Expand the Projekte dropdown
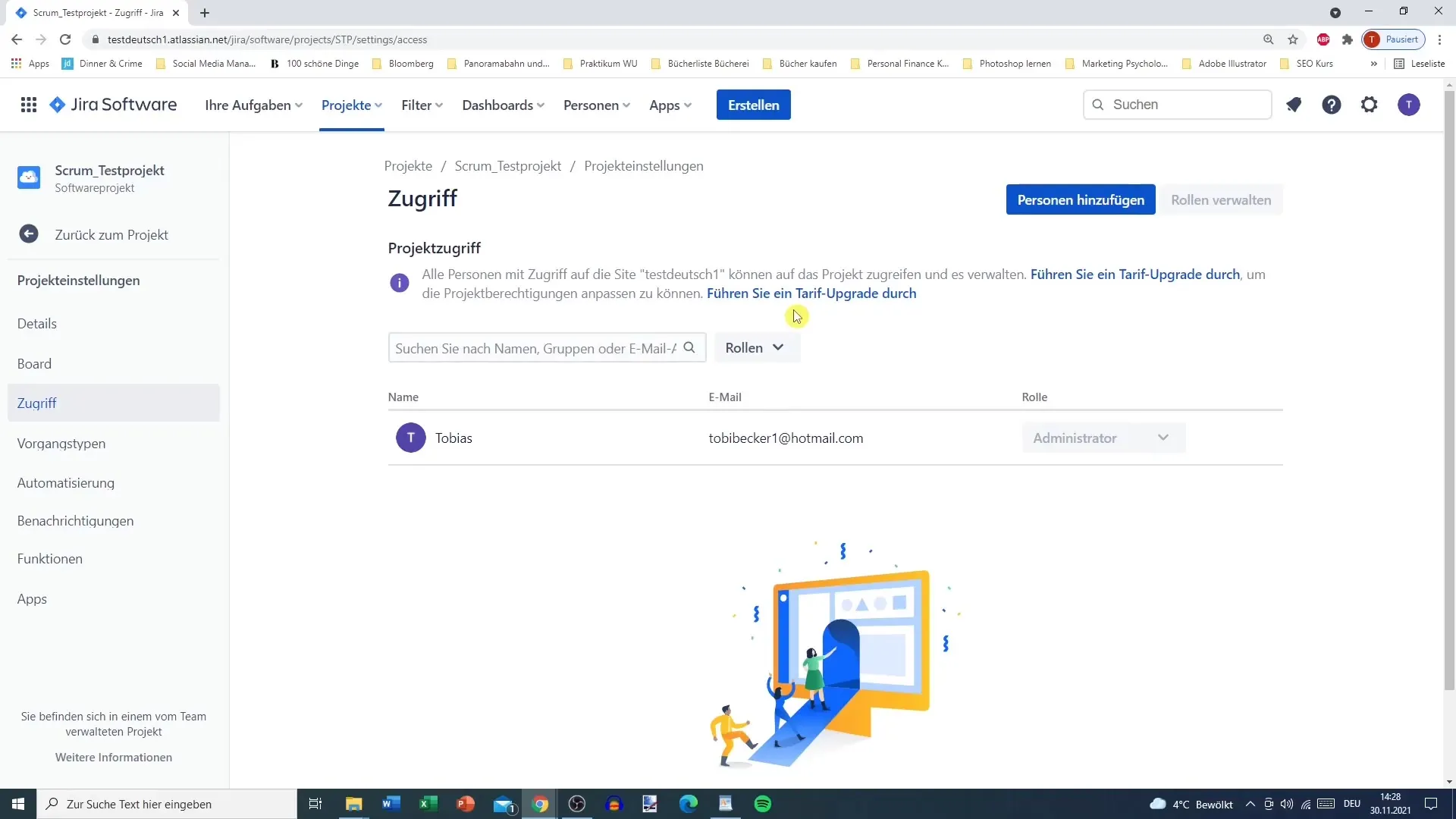Viewport: 1456px width, 819px height. pos(351,105)
